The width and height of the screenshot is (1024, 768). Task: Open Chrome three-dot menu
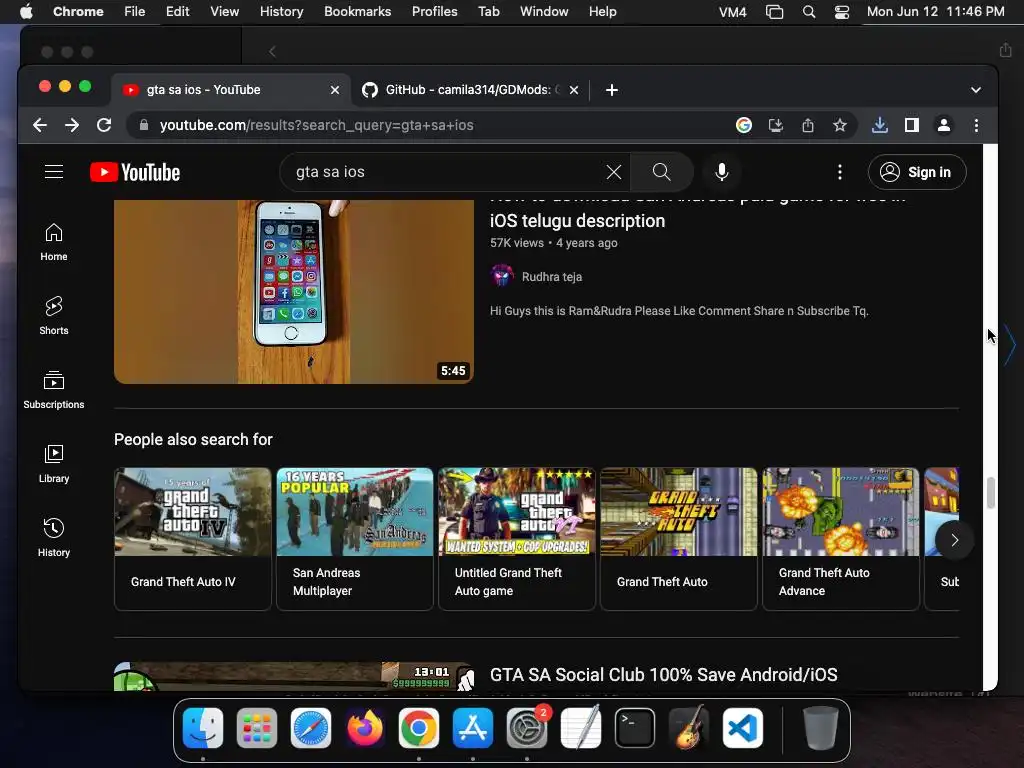coord(976,125)
